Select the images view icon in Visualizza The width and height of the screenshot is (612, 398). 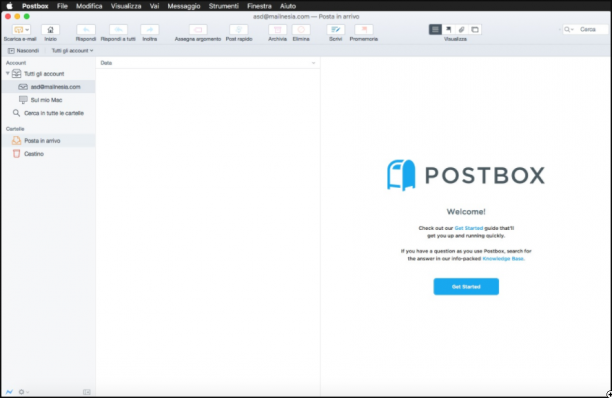pos(475,29)
